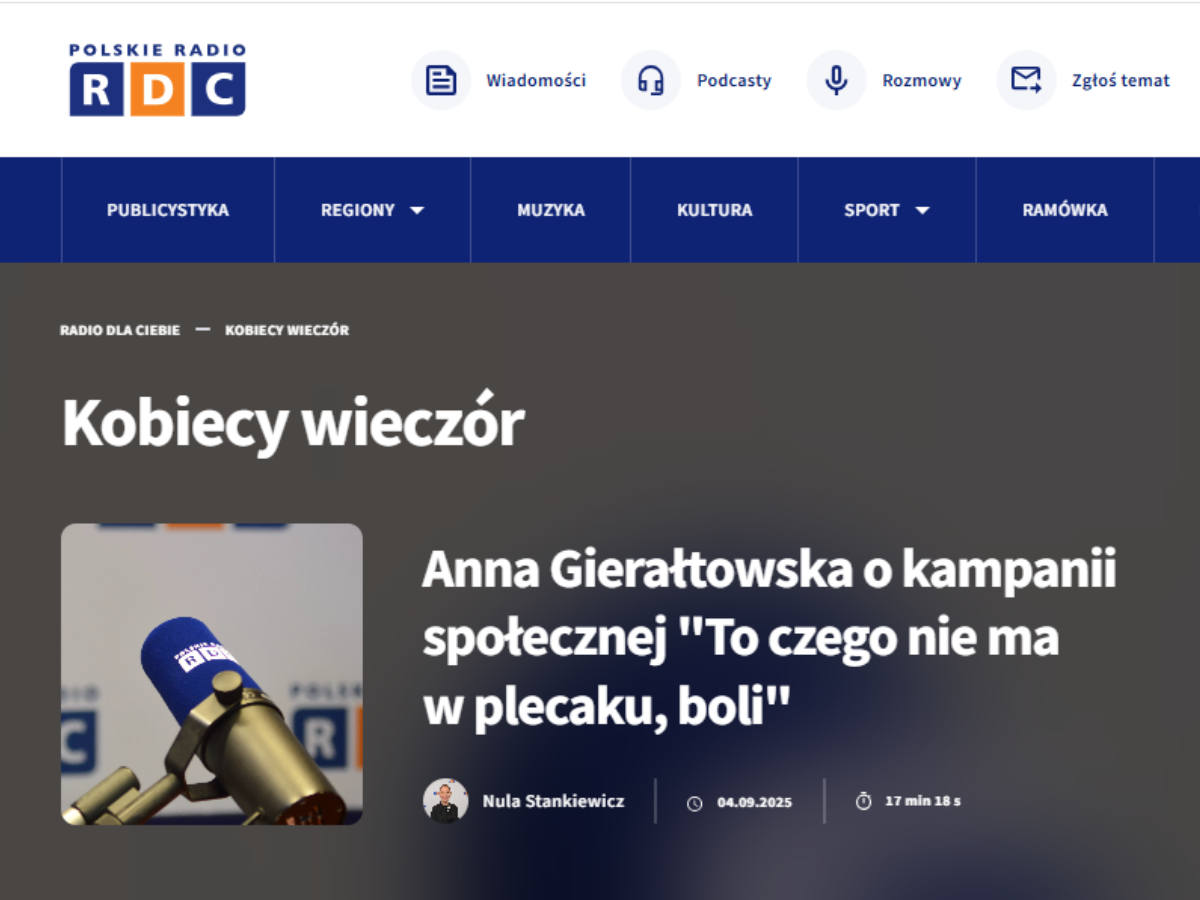Viewport: 1200px width, 900px height.
Task: Open the Anna Gierałtowska article headline
Action: tap(769, 639)
